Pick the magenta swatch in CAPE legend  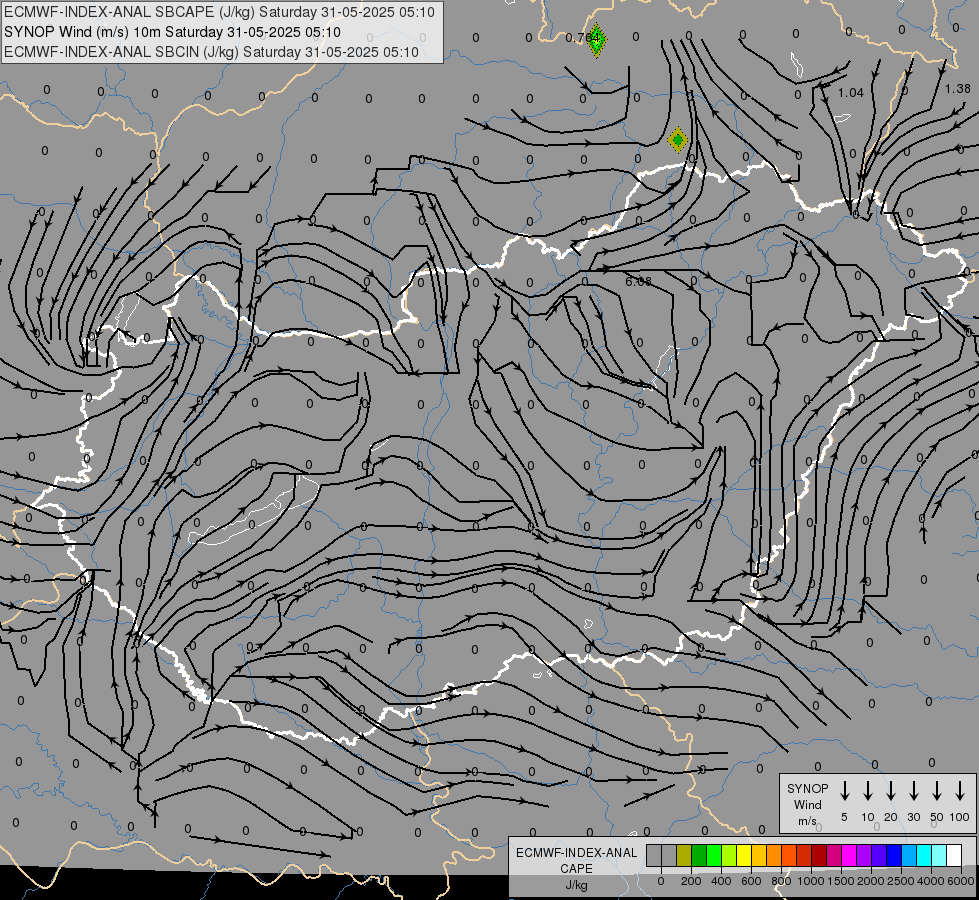(849, 856)
